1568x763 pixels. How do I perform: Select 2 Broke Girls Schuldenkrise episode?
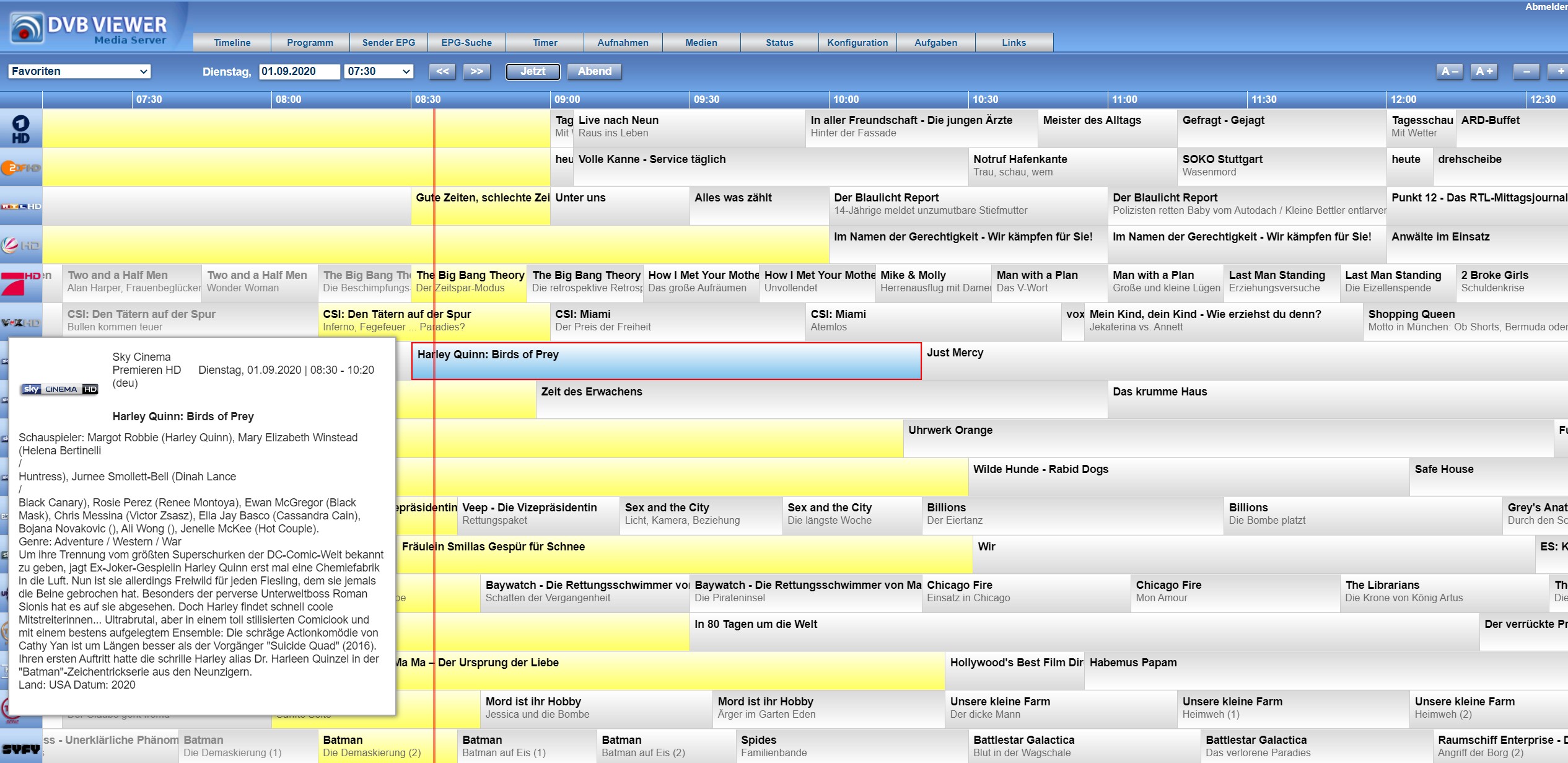point(1512,283)
